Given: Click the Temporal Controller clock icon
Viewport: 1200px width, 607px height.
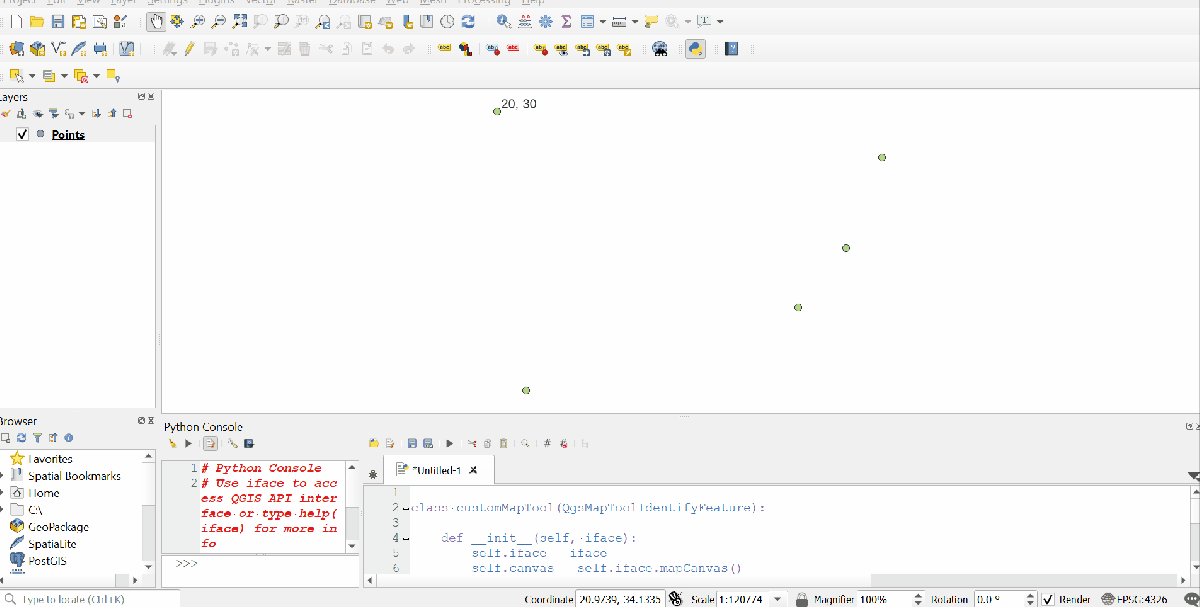Looking at the screenshot, I should pos(448,21).
